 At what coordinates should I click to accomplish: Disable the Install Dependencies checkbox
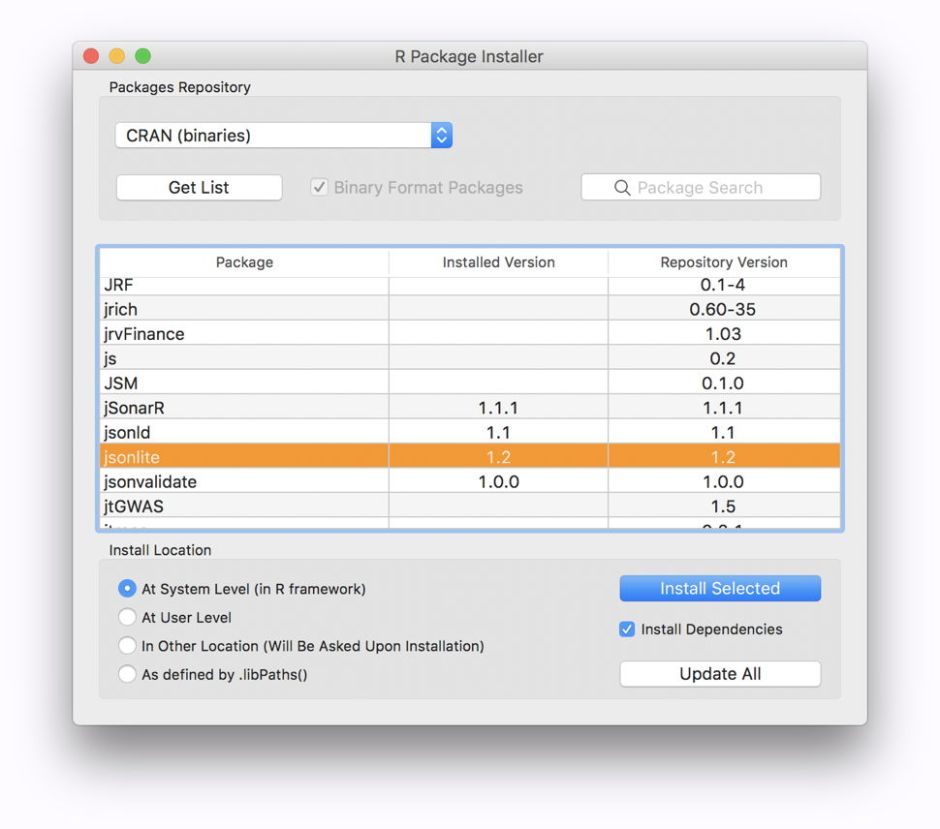[x=627, y=629]
